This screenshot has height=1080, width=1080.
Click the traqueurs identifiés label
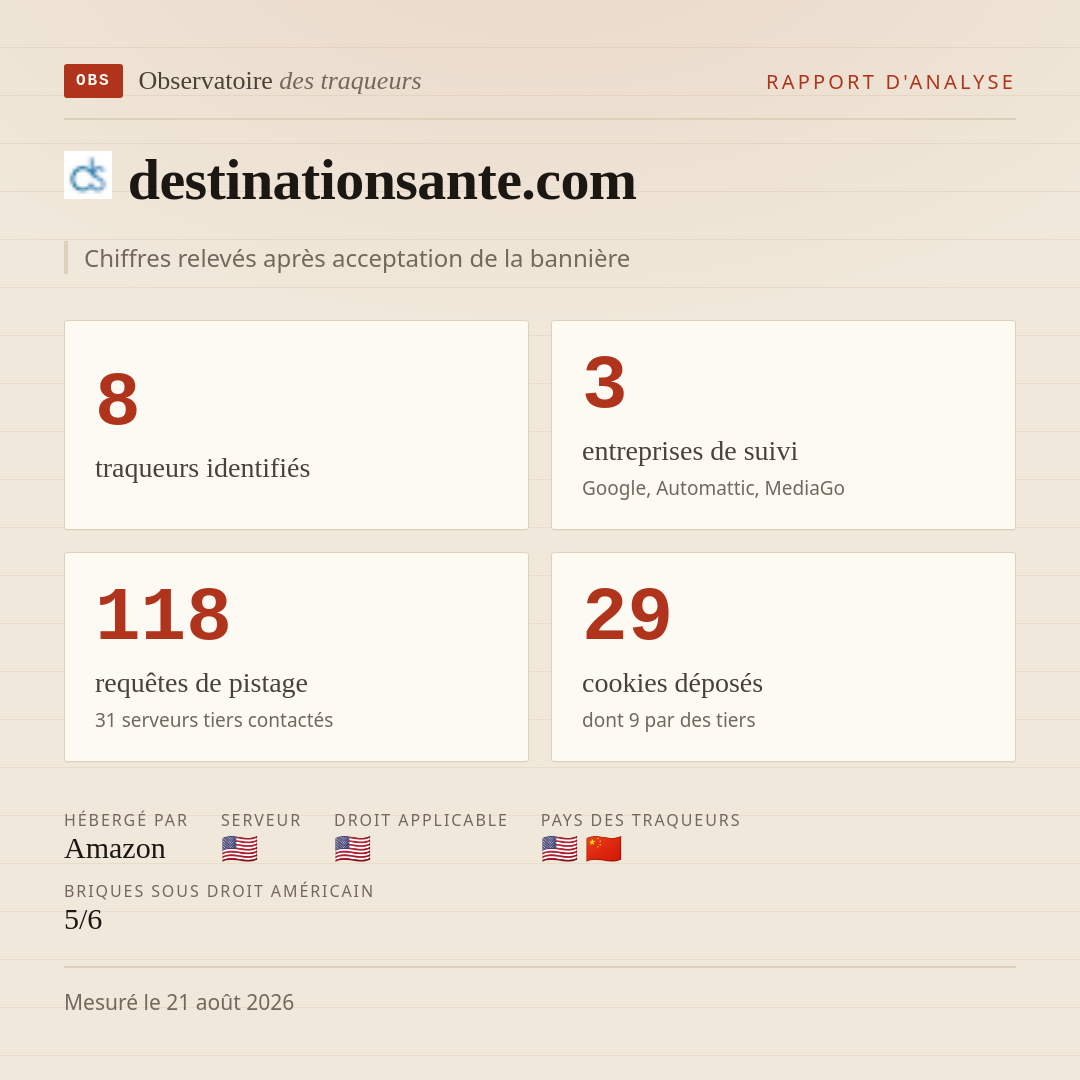pos(202,468)
